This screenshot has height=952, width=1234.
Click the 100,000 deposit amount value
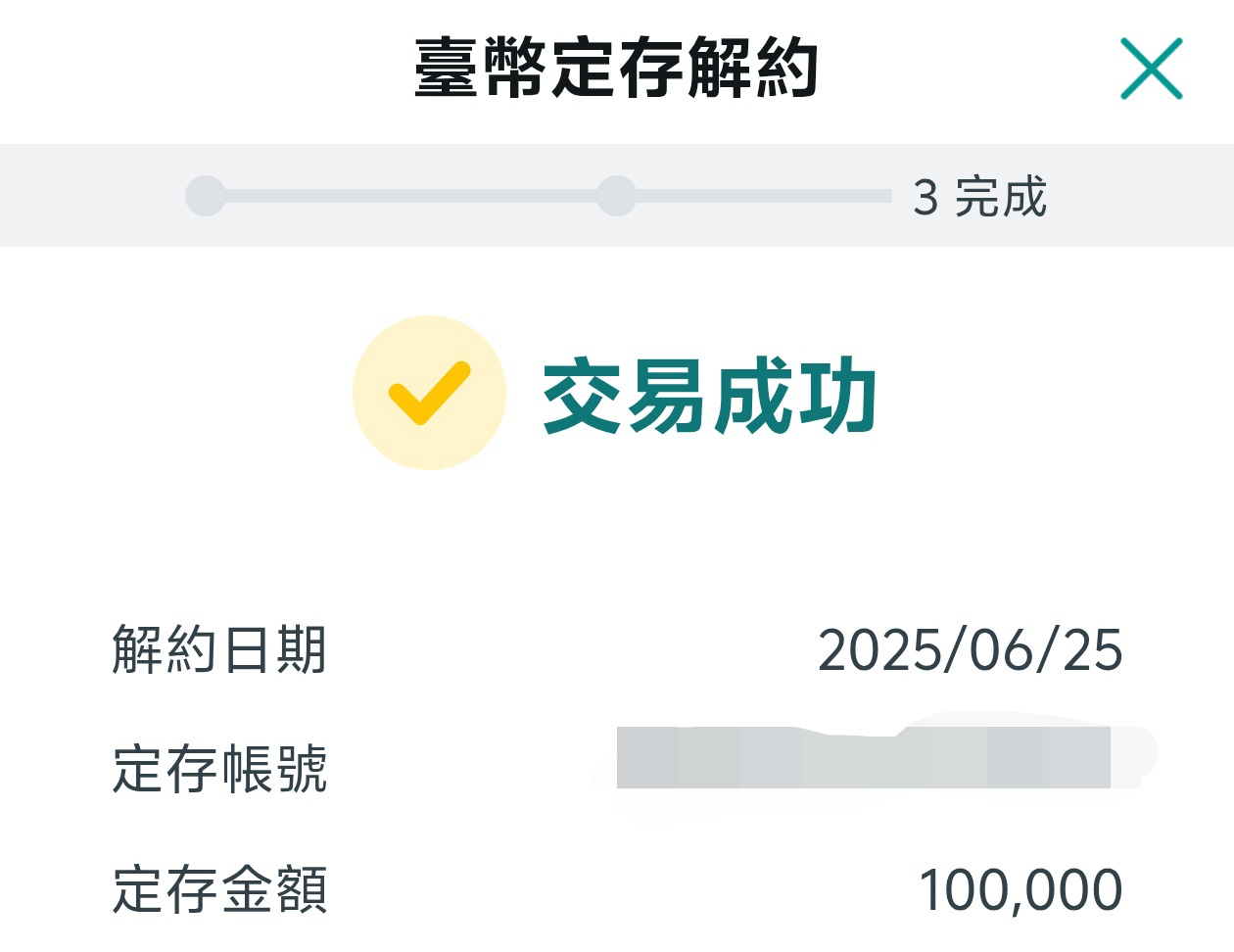click(1020, 890)
